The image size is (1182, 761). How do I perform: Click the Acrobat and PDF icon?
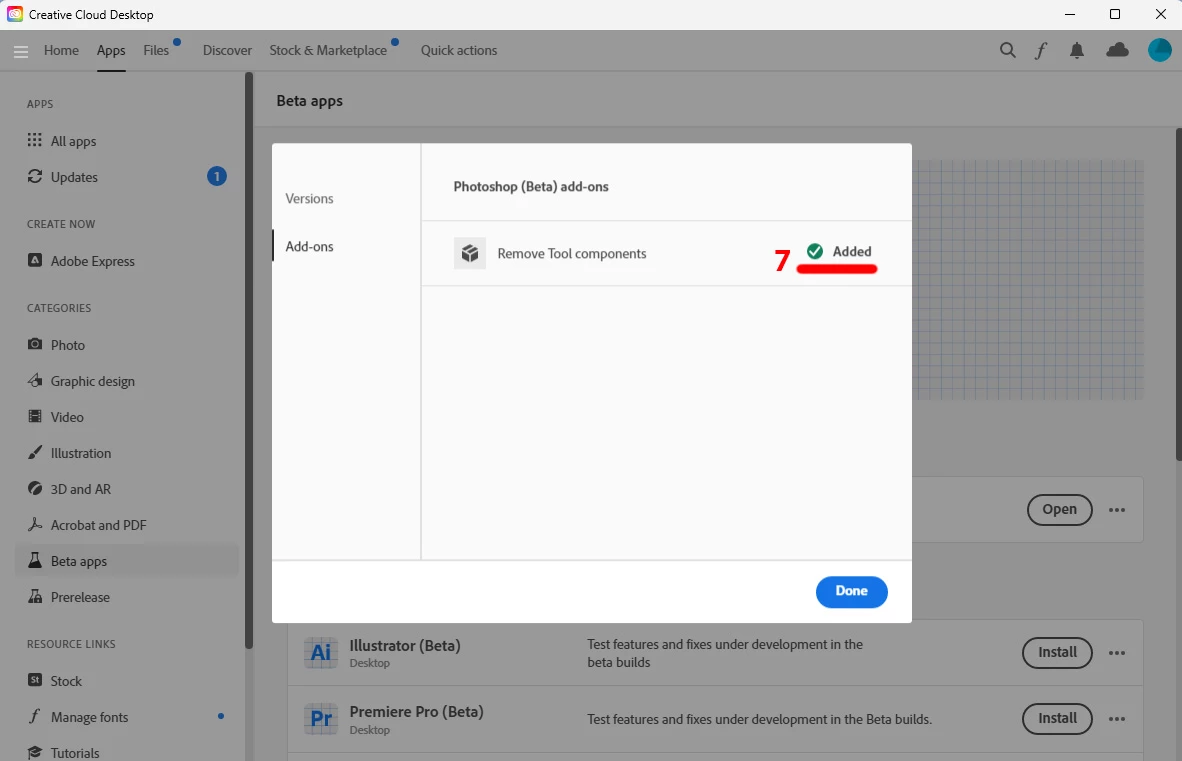tap(35, 524)
